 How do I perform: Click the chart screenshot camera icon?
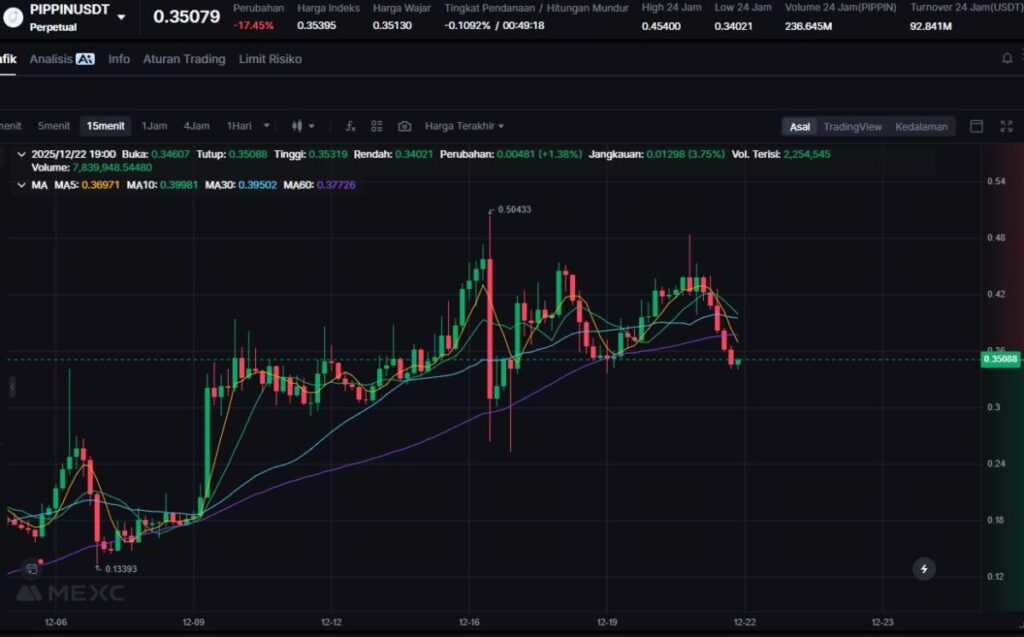point(404,126)
